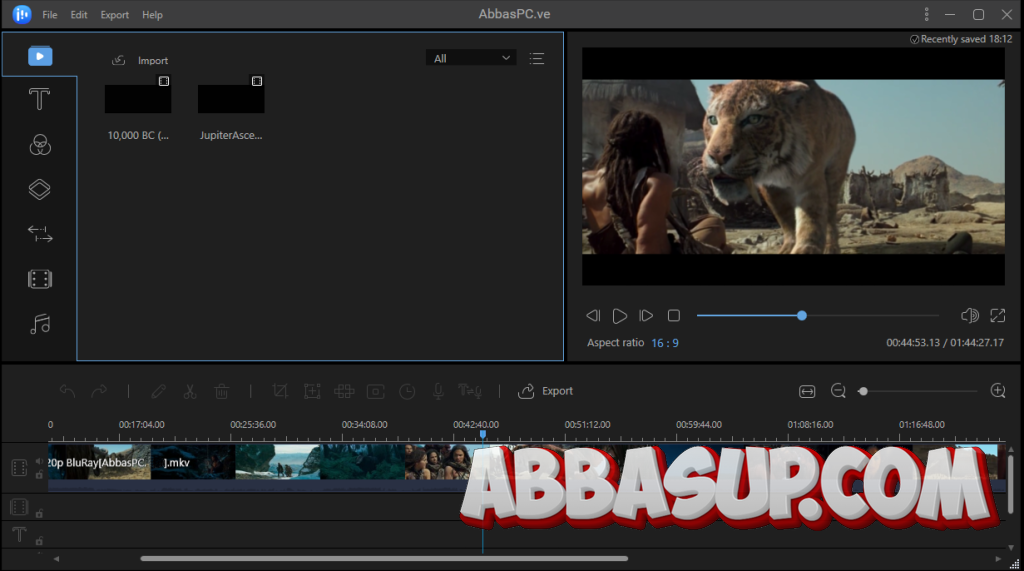The image size is (1024, 571).
Task: Click the text track T icon
Action: (20, 535)
